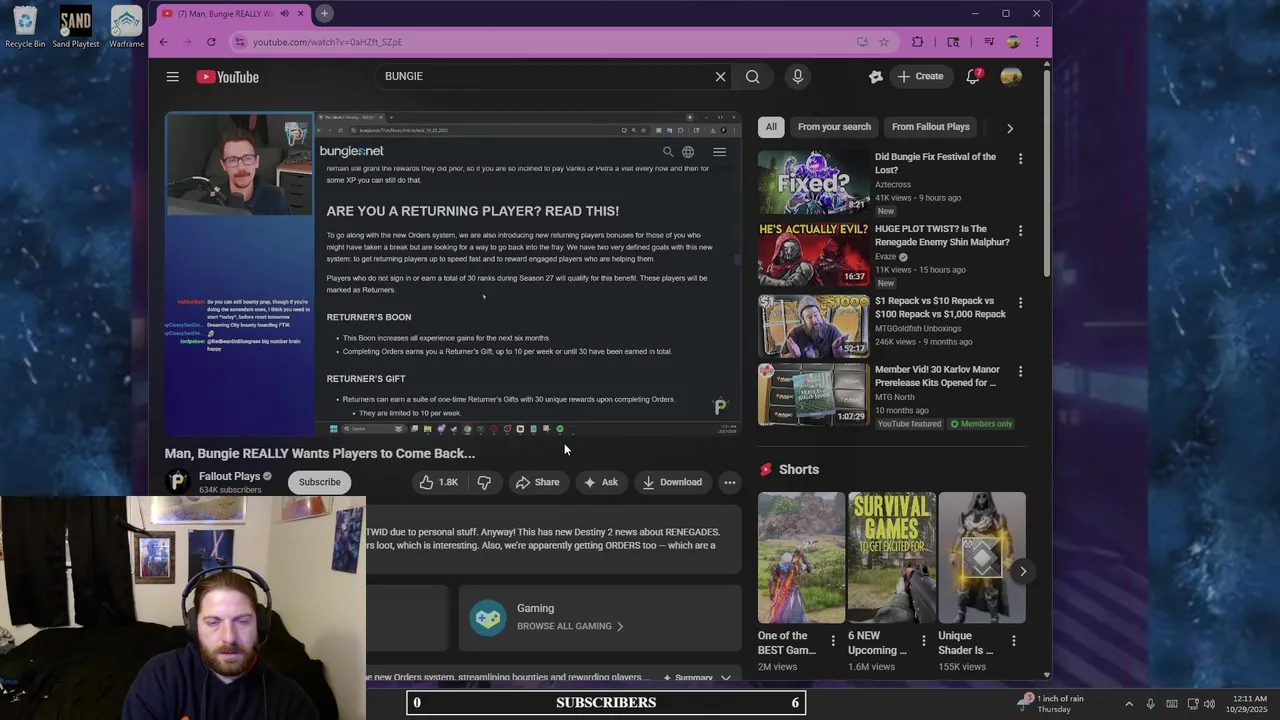Go to YouTube home via logo
Screen dimensions: 1280x720
tap(228, 77)
